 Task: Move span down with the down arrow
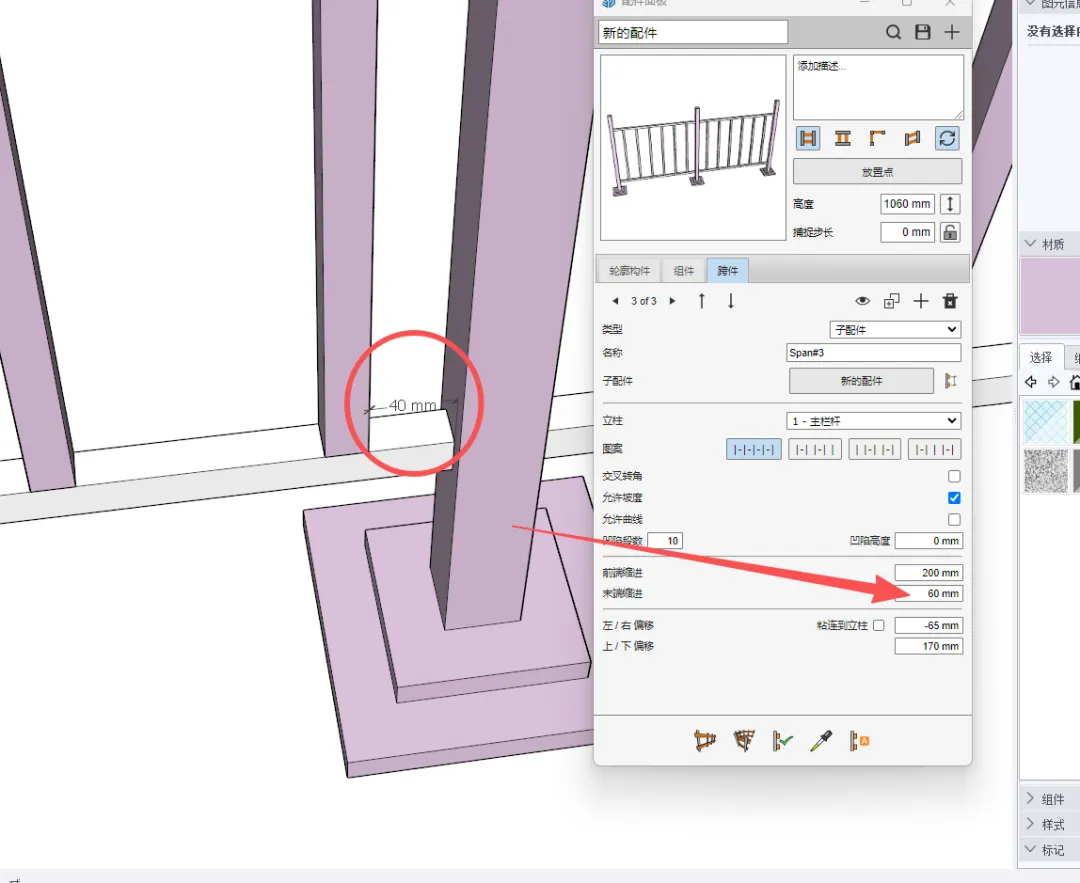click(731, 301)
